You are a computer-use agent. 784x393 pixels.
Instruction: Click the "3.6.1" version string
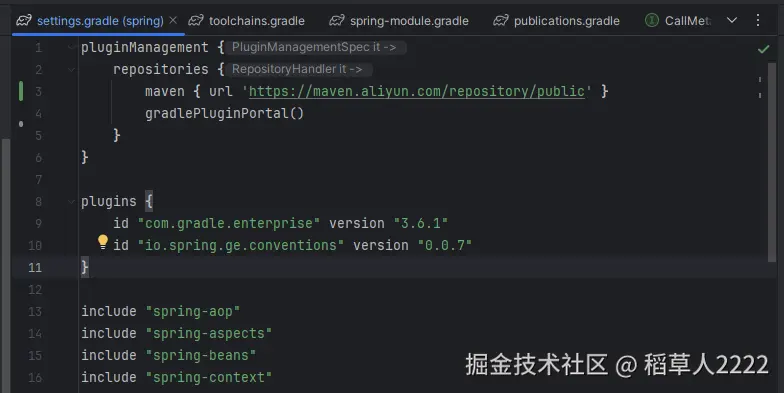click(420, 224)
